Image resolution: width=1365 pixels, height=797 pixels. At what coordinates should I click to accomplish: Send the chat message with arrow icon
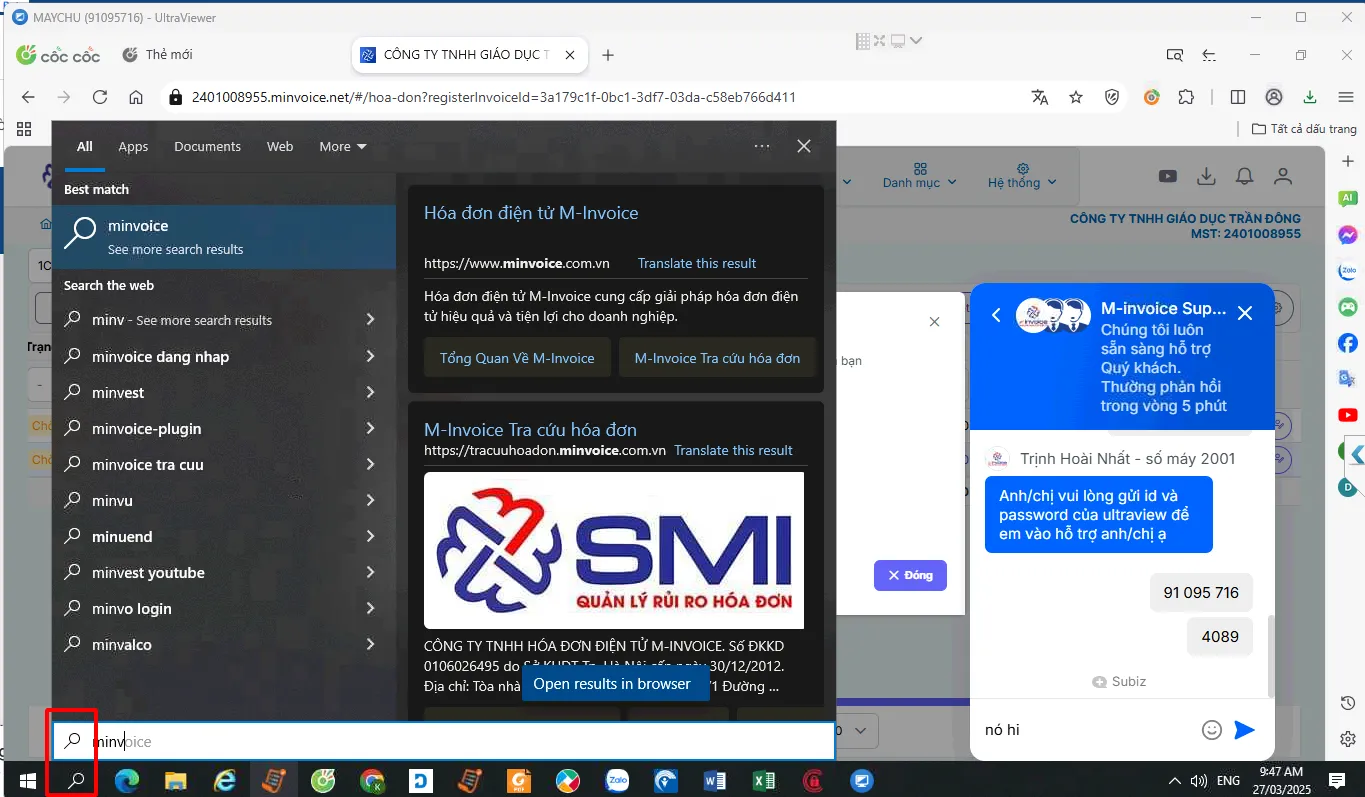1244,730
